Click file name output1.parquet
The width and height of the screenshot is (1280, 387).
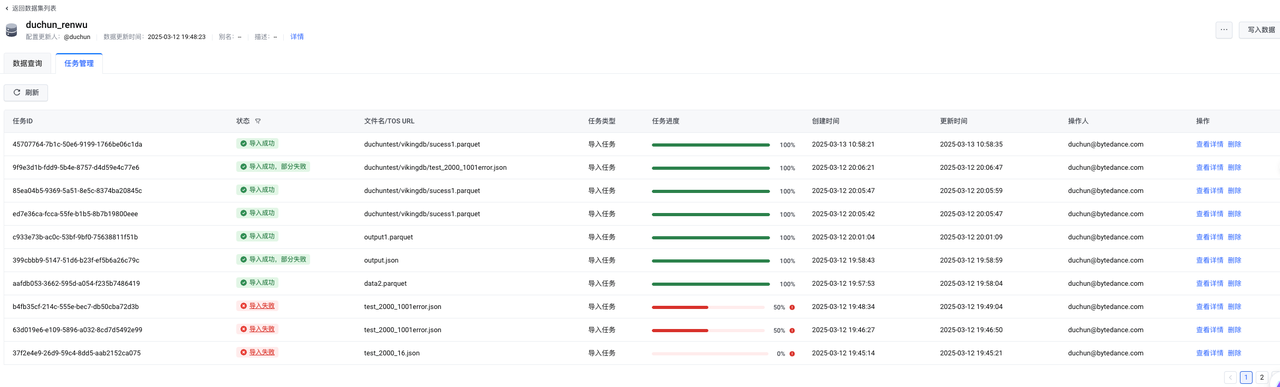[x=388, y=237]
